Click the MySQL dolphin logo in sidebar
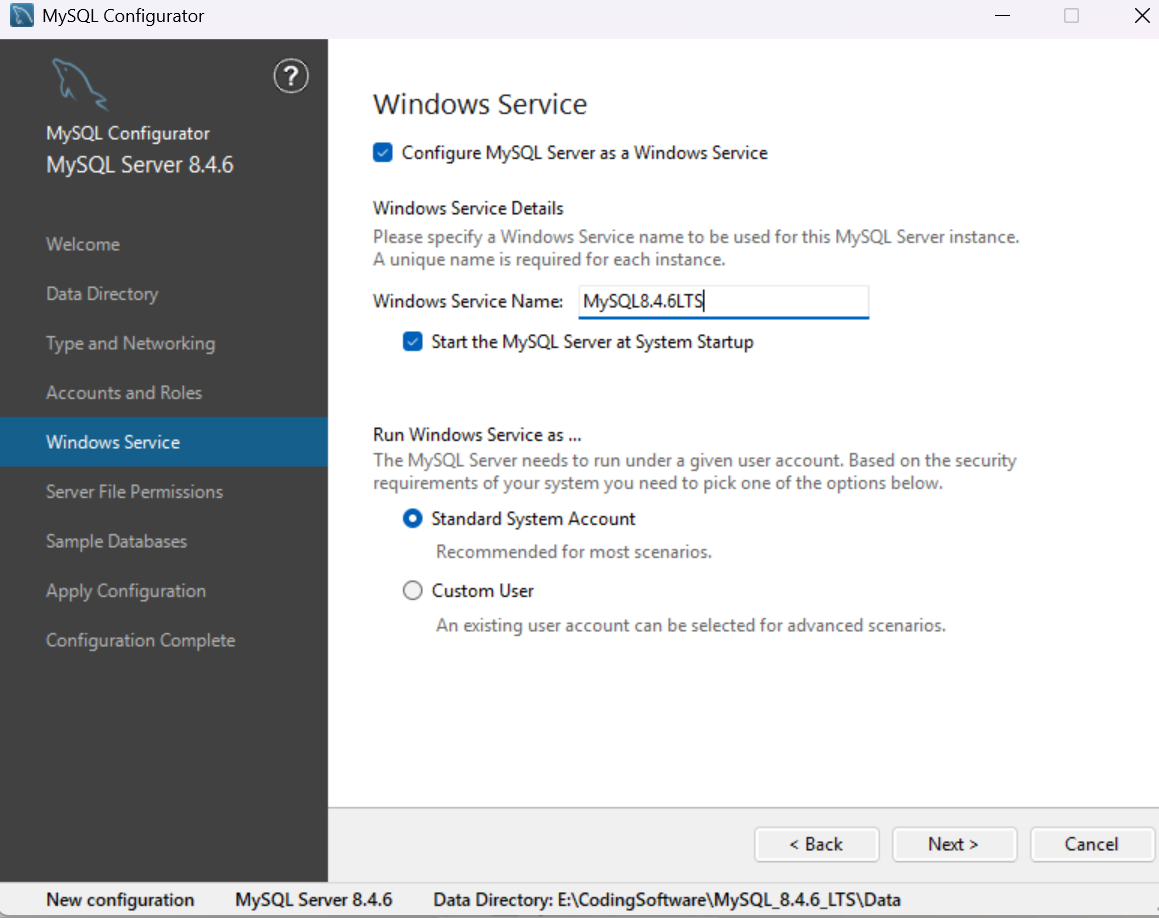The width and height of the screenshot is (1159, 918). (x=80, y=81)
